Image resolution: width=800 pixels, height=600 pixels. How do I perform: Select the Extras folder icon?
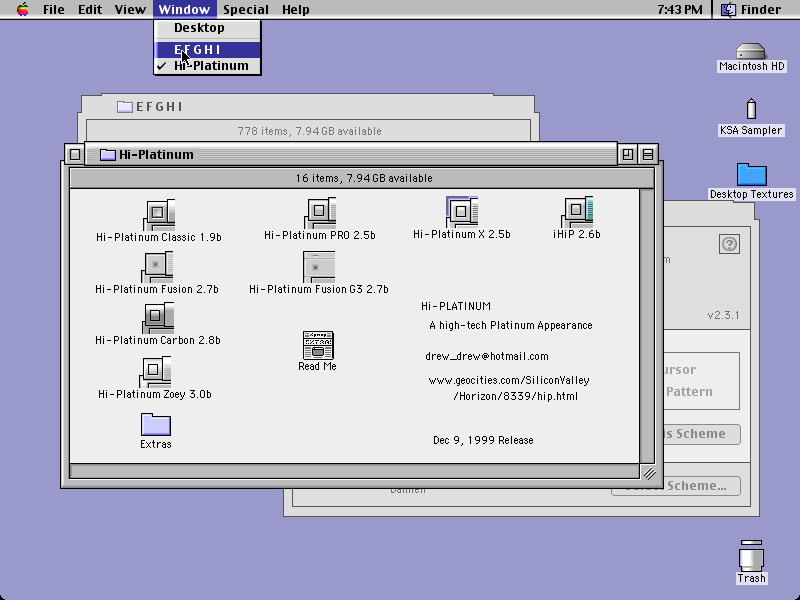156,424
